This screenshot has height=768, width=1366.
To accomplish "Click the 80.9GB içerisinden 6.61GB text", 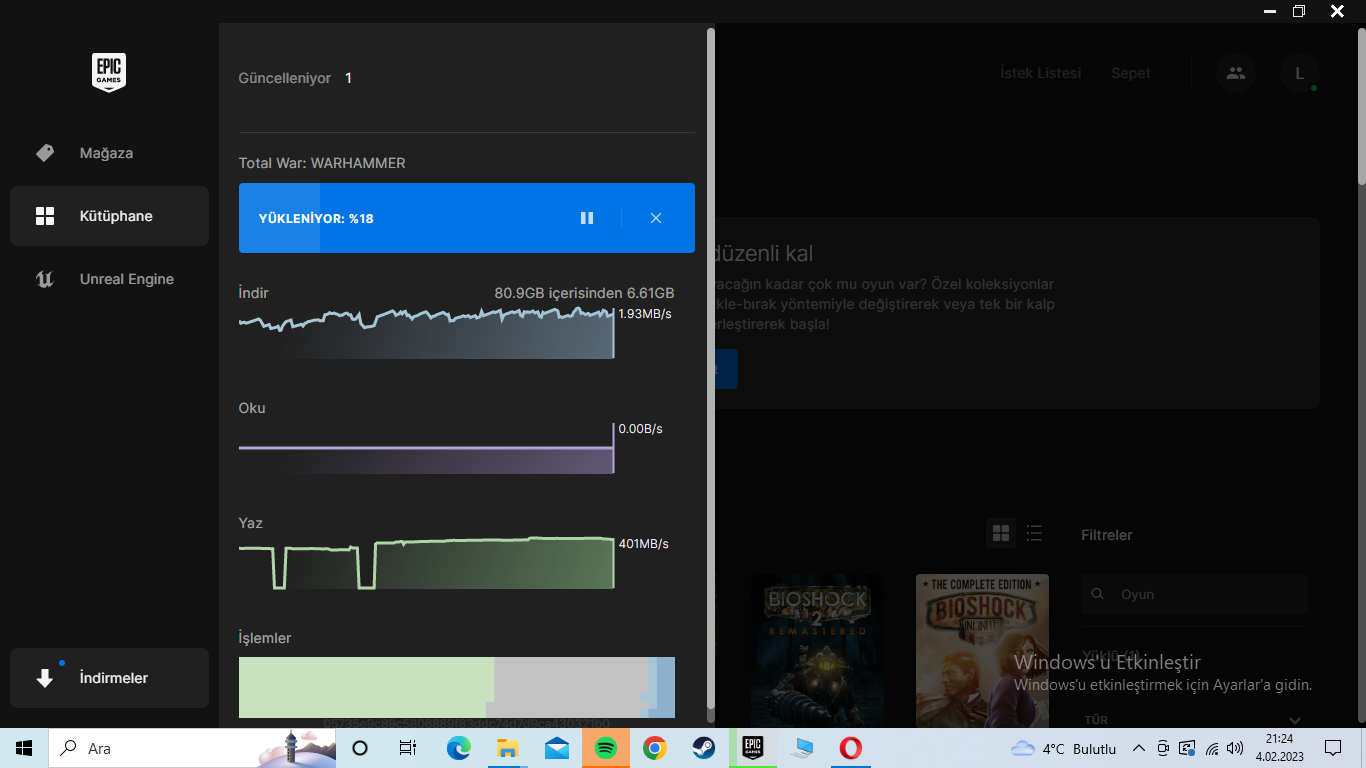I will (x=584, y=293).
